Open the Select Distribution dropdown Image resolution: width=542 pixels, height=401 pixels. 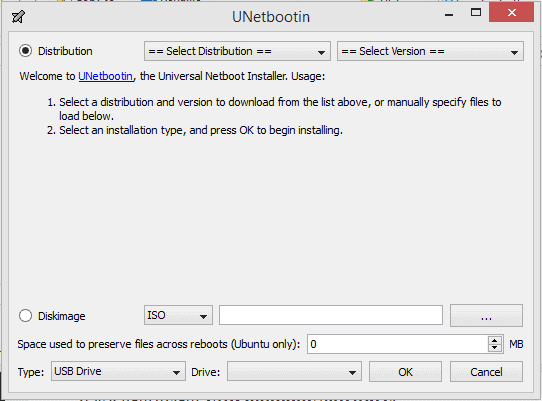click(x=237, y=51)
